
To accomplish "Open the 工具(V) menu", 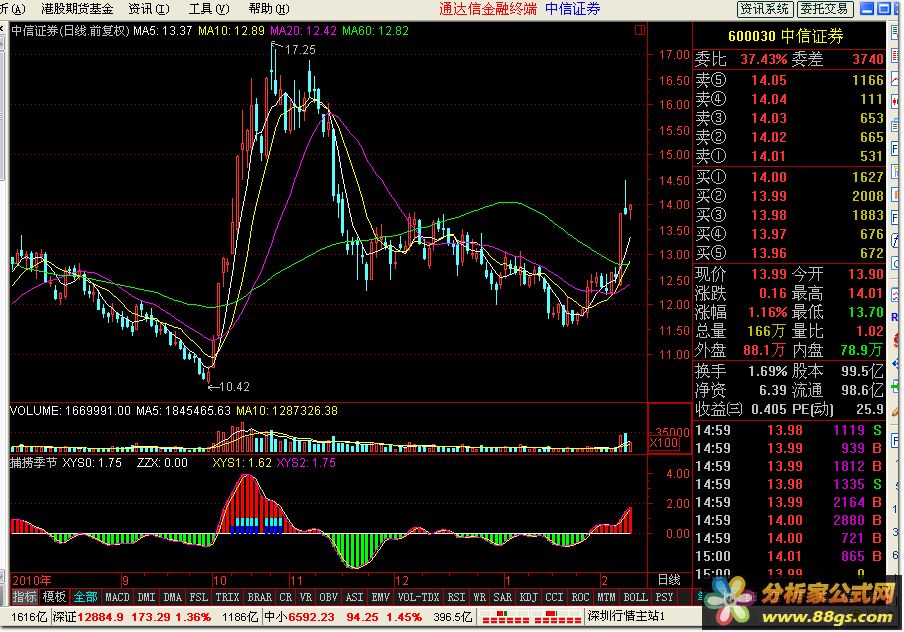I will (209, 9).
